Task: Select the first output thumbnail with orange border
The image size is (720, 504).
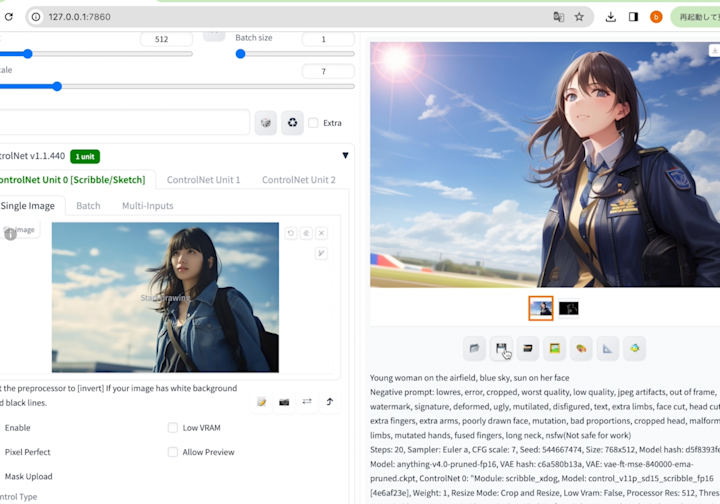Action: click(x=541, y=308)
